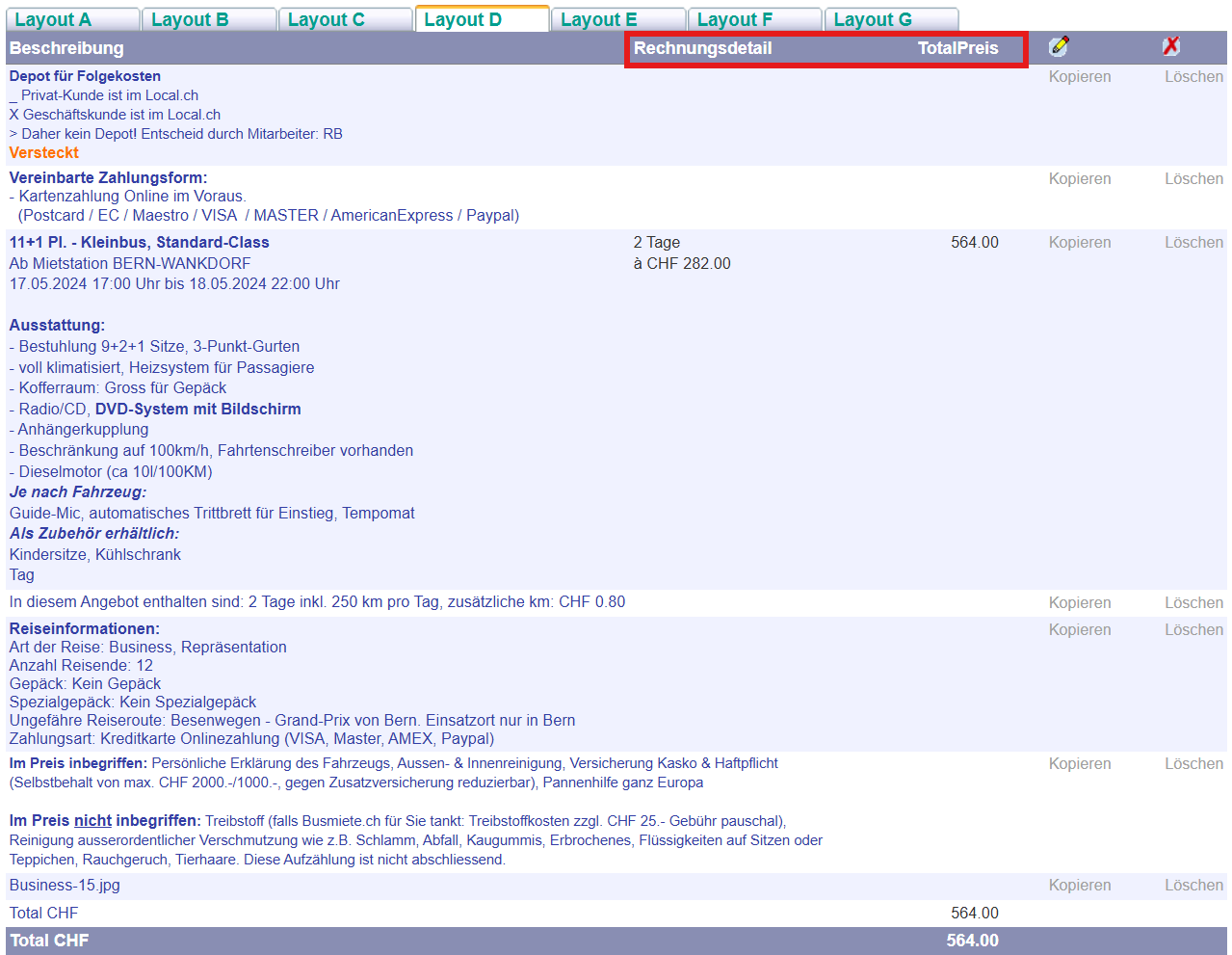Screen dimensions: 1232x955
Task: Click the Kleinbus price 564.00
Action: (975, 243)
